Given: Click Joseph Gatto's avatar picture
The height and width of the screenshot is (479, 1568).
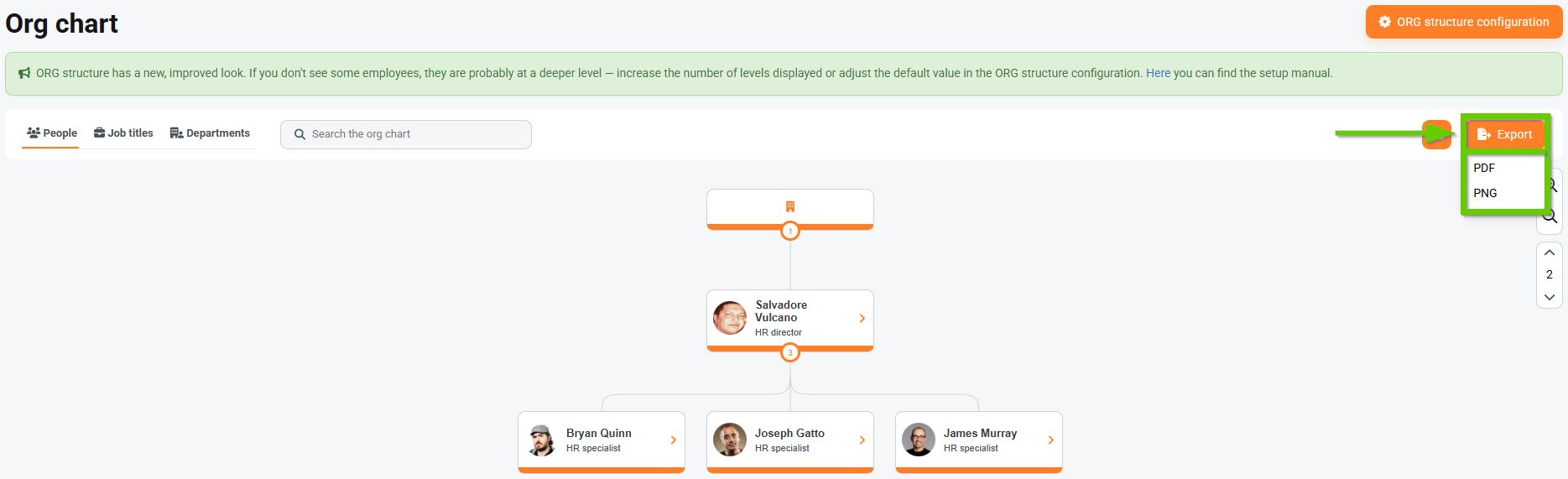Looking at the screenshot, I should (729, 440).
